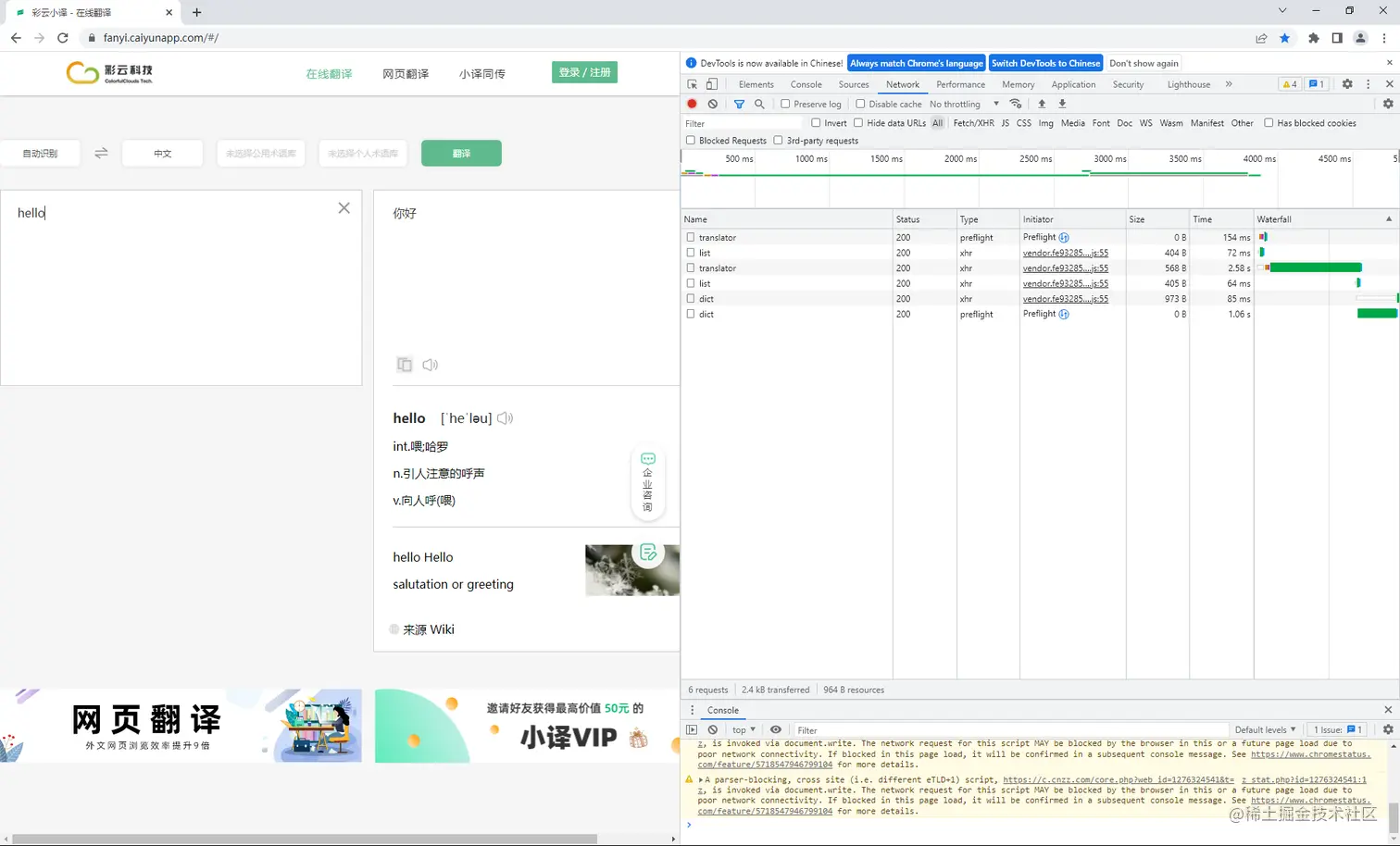Viewport: 1400px width, 846px height.
Task: Tick checkbox beside last dict request
Action: (x=691, y=314)
